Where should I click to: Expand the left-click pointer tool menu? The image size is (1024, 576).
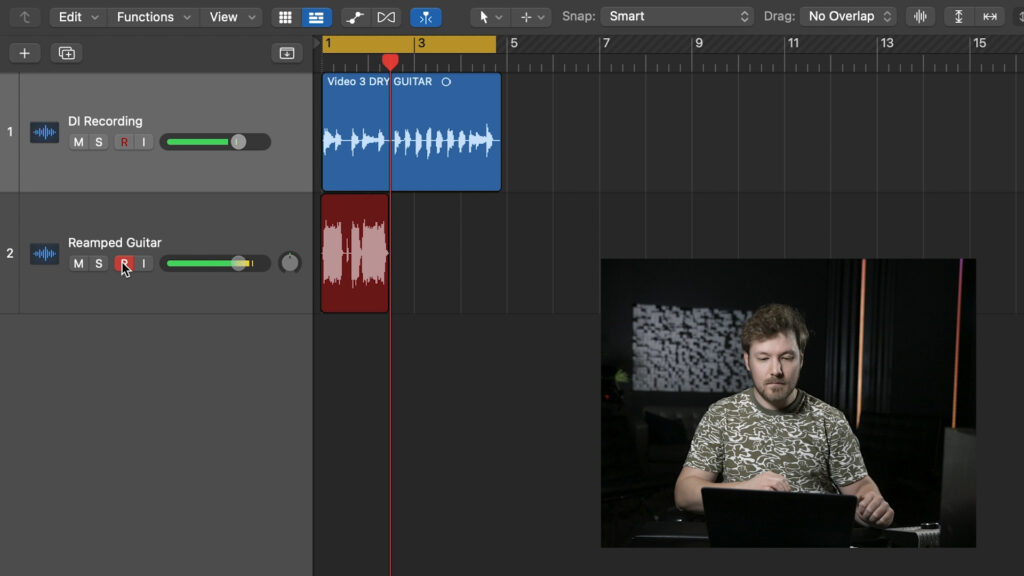[x=489, y=17]
